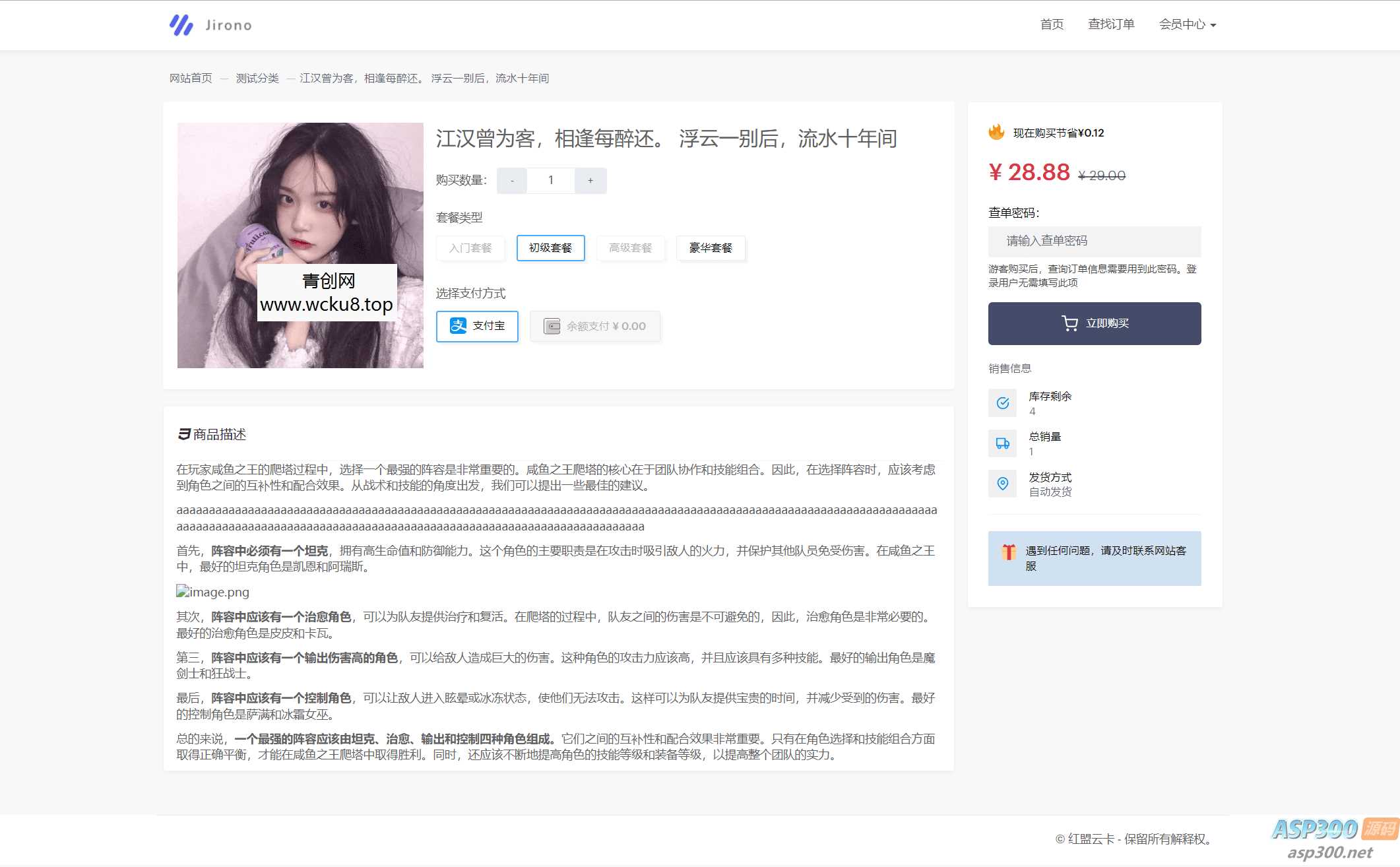
Task: Increase quantity with the plus button
Action: point(590,179)
